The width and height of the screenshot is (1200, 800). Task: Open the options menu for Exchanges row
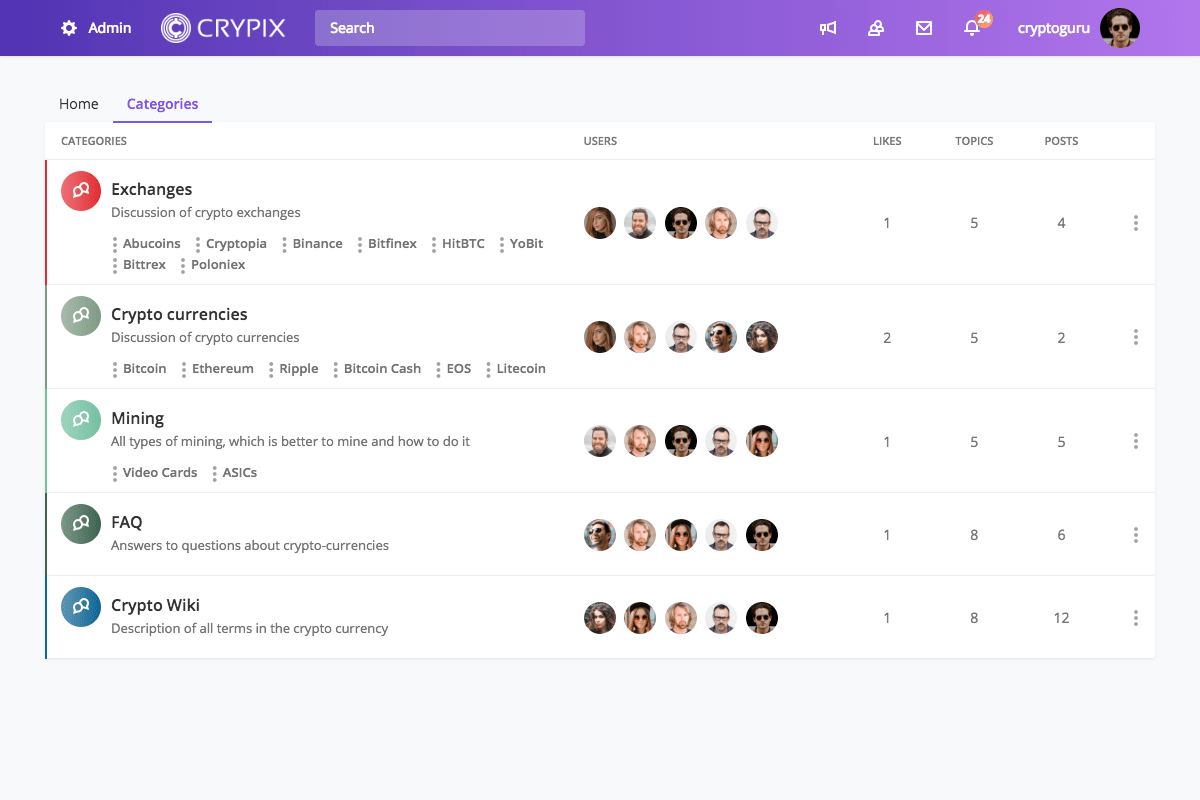(x=1136, y=223)
